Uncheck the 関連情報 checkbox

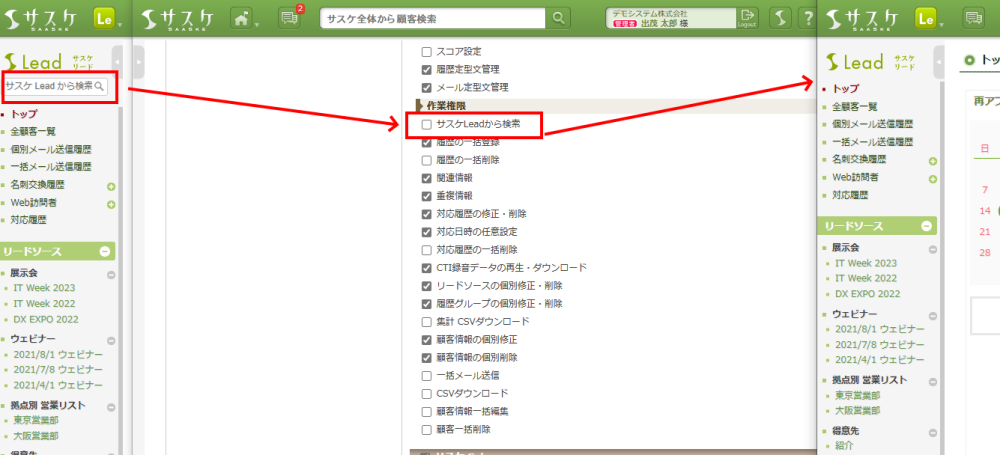pos(427,177)
